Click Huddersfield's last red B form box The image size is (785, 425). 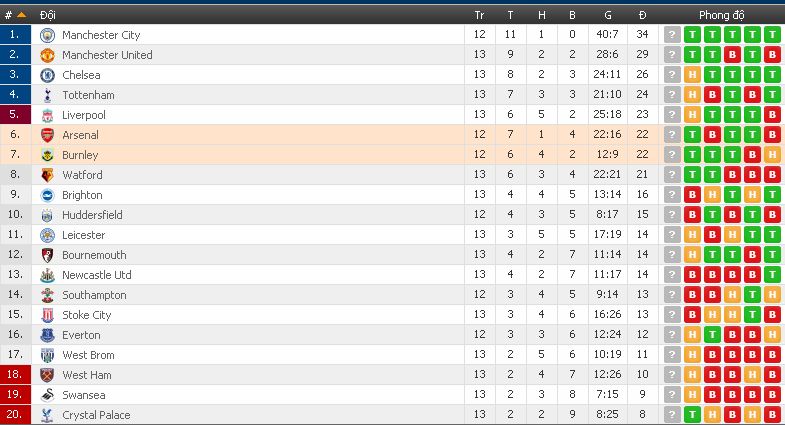tap(772, 215)
